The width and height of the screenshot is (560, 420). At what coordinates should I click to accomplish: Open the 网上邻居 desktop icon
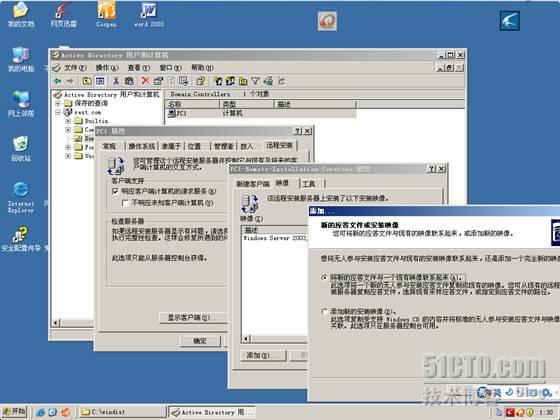[x=21, y=104]
